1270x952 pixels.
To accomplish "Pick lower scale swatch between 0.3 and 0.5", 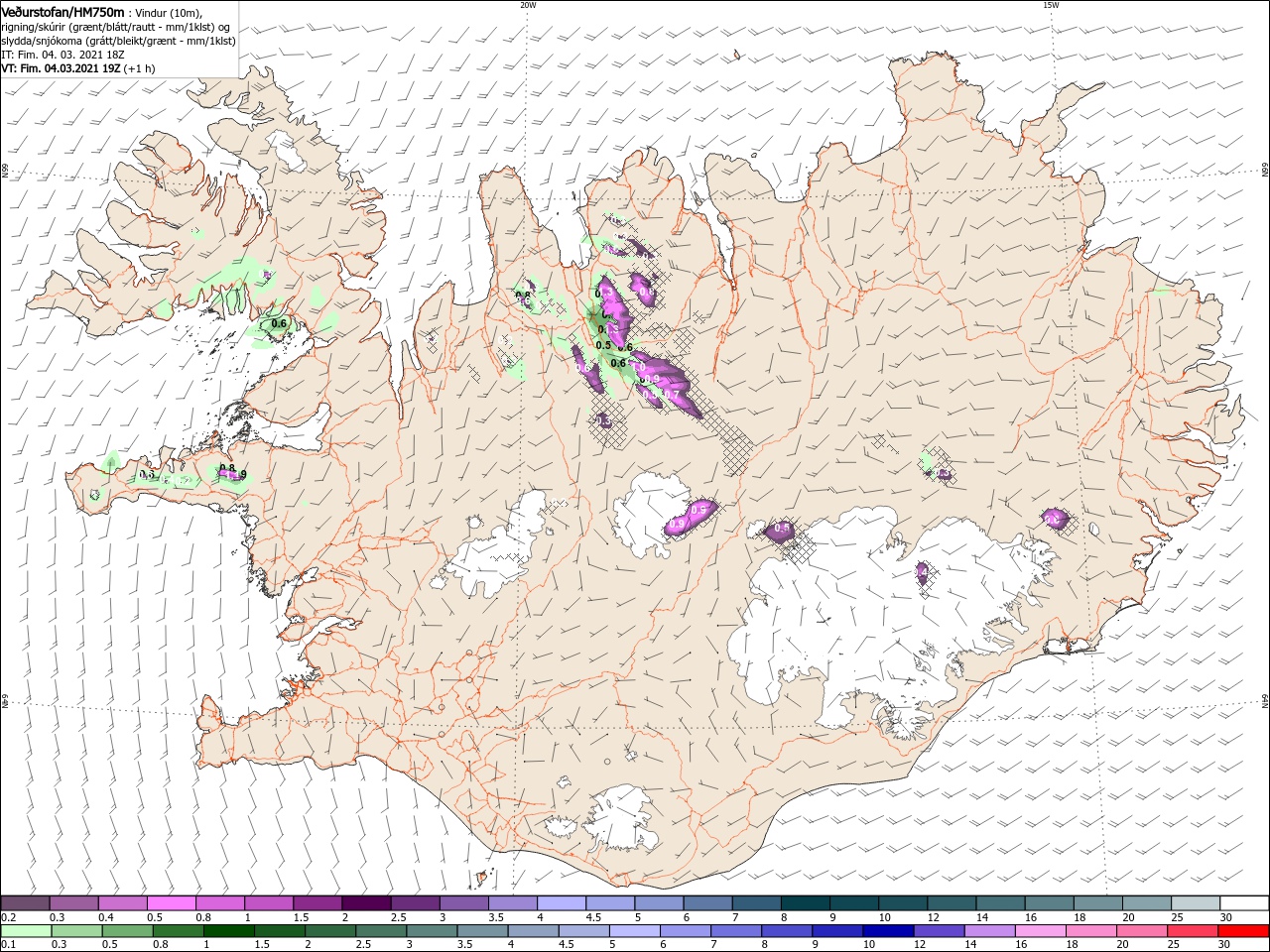I will pos(76,931).
